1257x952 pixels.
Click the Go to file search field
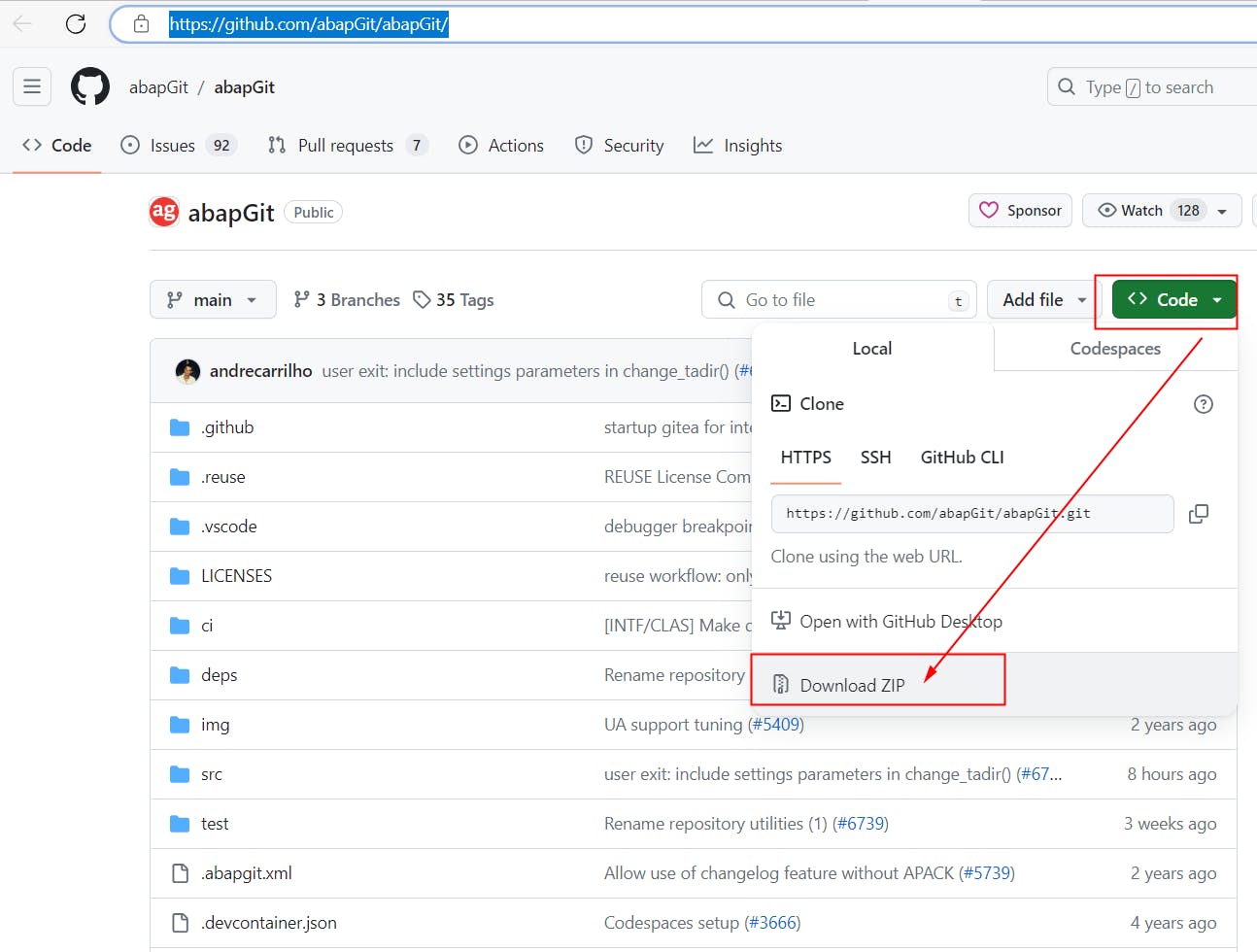[x=838, y=299]
